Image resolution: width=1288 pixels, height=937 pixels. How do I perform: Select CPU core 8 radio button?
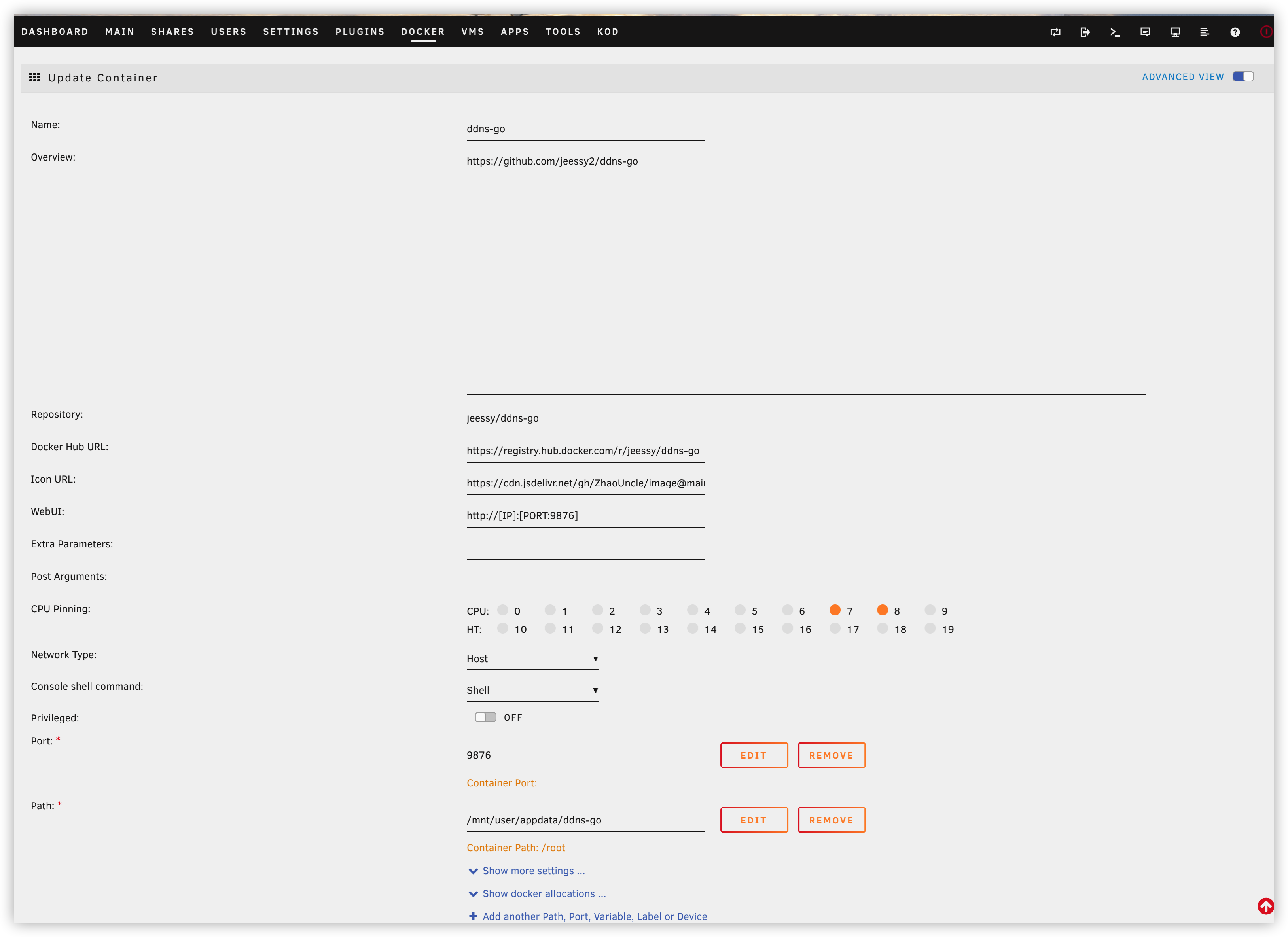[882, 610]
